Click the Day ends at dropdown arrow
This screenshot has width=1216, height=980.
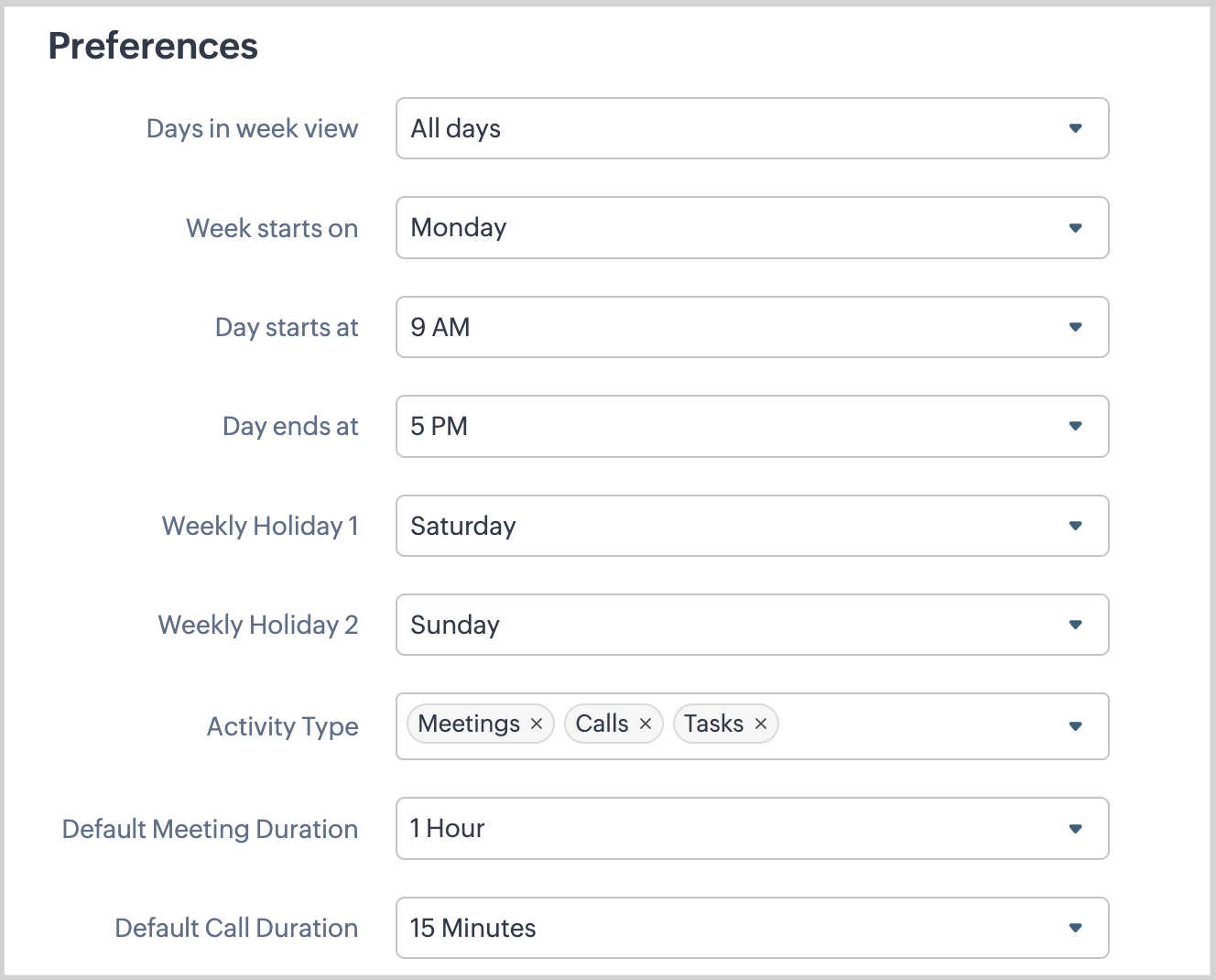click(1076, 426)
